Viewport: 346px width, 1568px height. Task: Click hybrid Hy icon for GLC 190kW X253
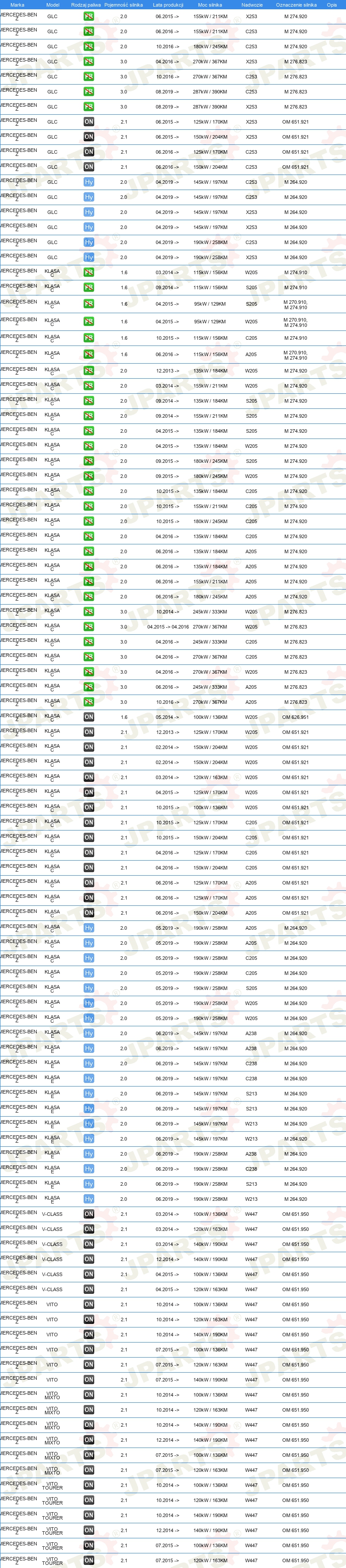pyautogui.click(x=89, y=257)
